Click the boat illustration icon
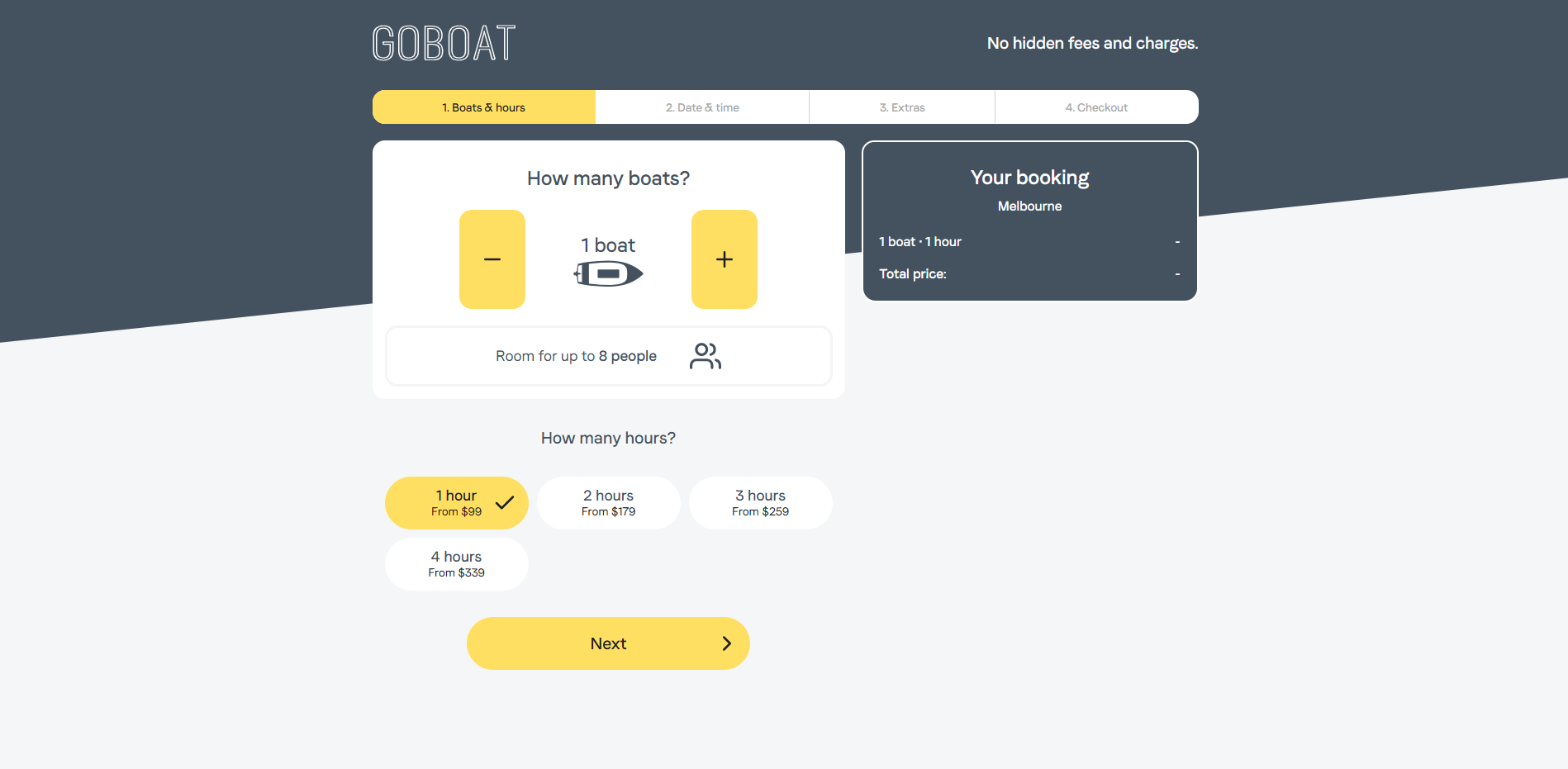The width and height of the screenshot is (1568, 769). coord(609,273)
